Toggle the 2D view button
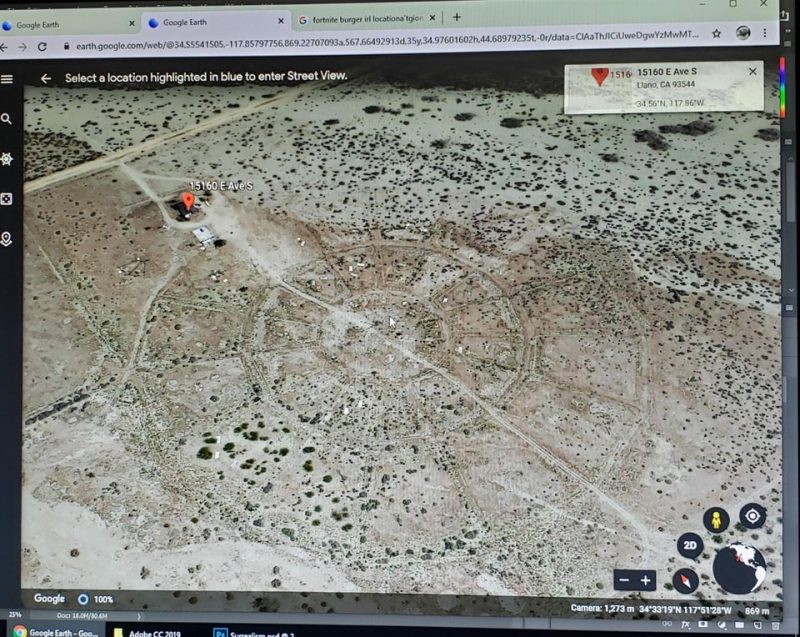 689,546
